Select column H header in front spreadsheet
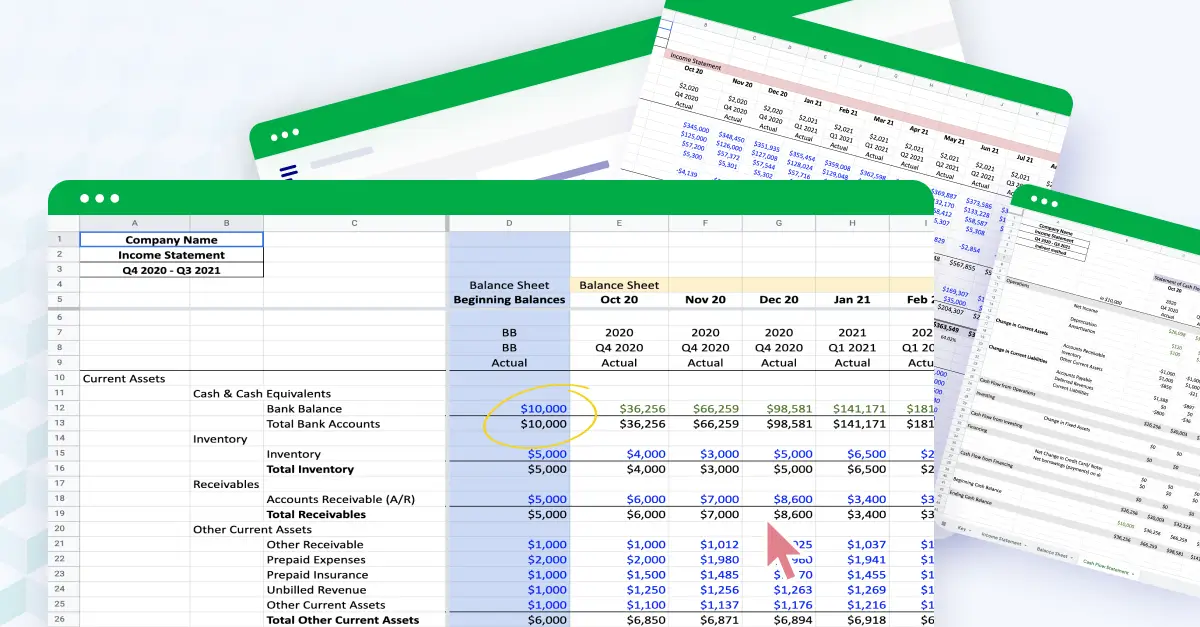The image size is (1200, 627). (852, 224)
